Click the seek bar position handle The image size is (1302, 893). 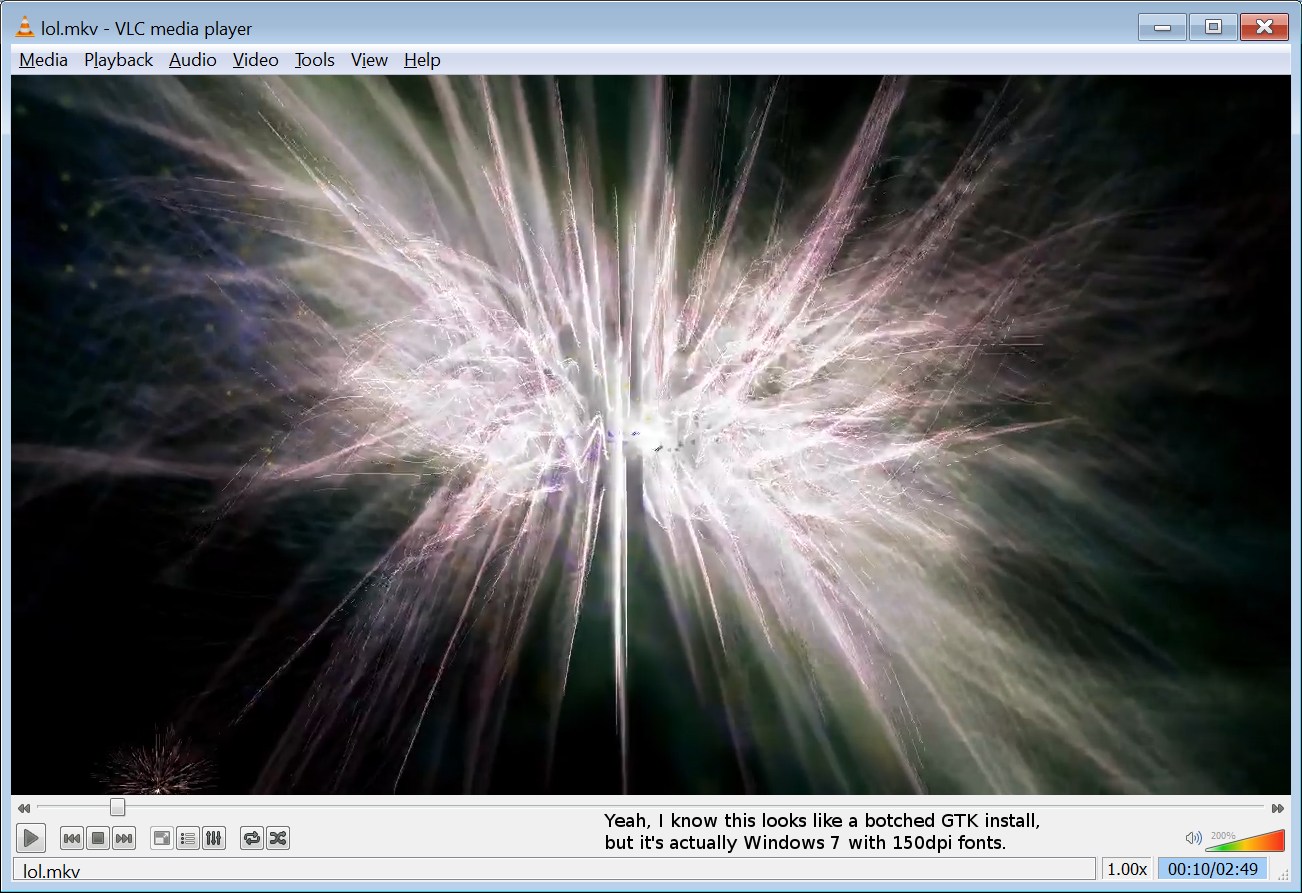(x=117, y=807)
